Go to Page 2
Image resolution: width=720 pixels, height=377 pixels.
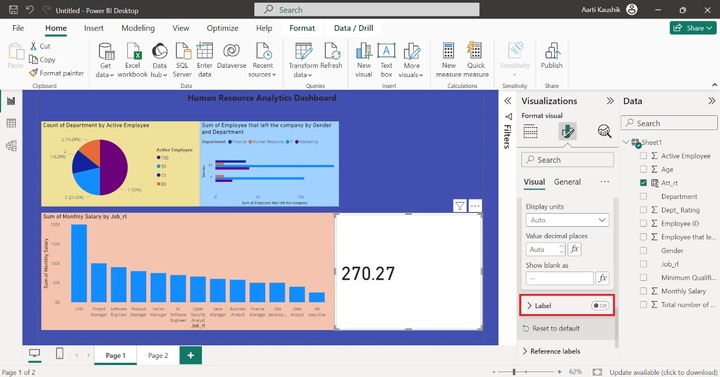click(x=158, y=355)
